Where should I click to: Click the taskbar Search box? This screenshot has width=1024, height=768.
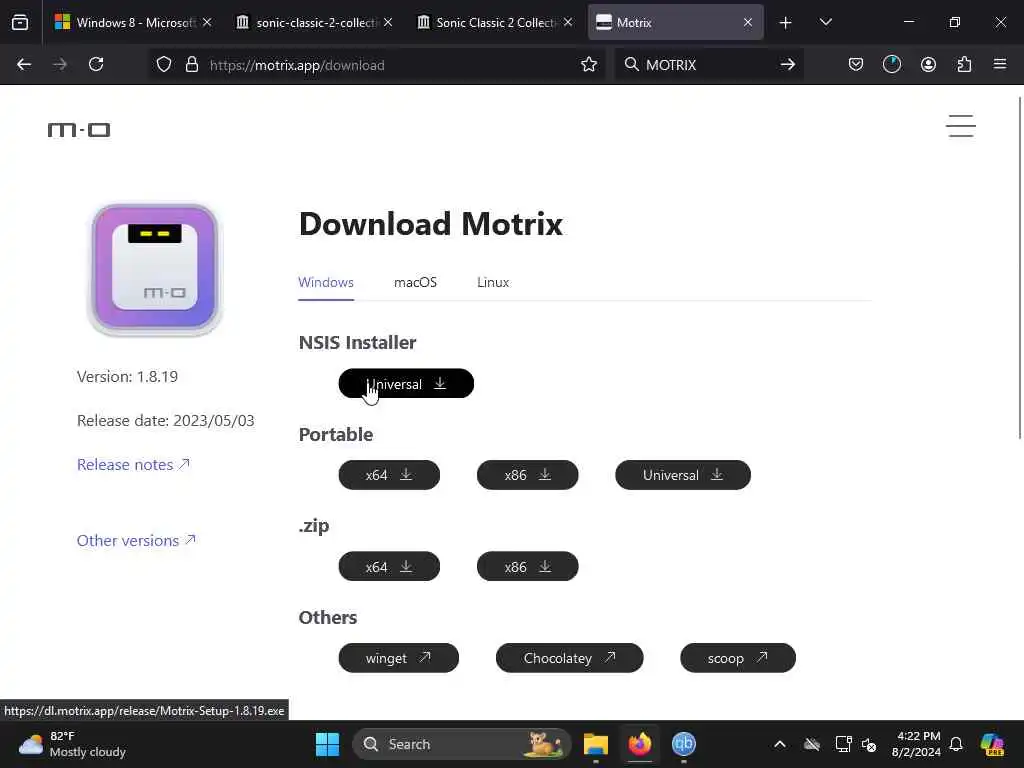[x=462, y=744]
